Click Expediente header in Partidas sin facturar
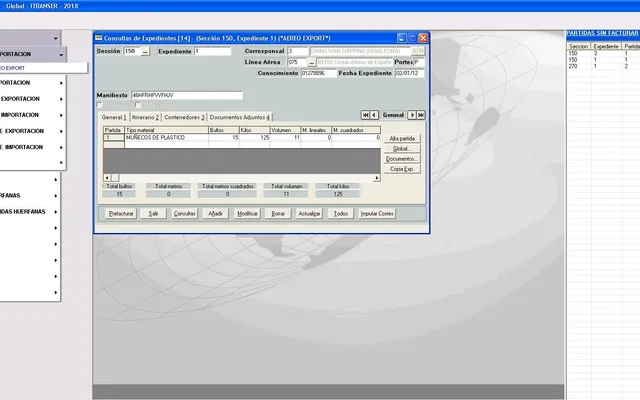 606,47
